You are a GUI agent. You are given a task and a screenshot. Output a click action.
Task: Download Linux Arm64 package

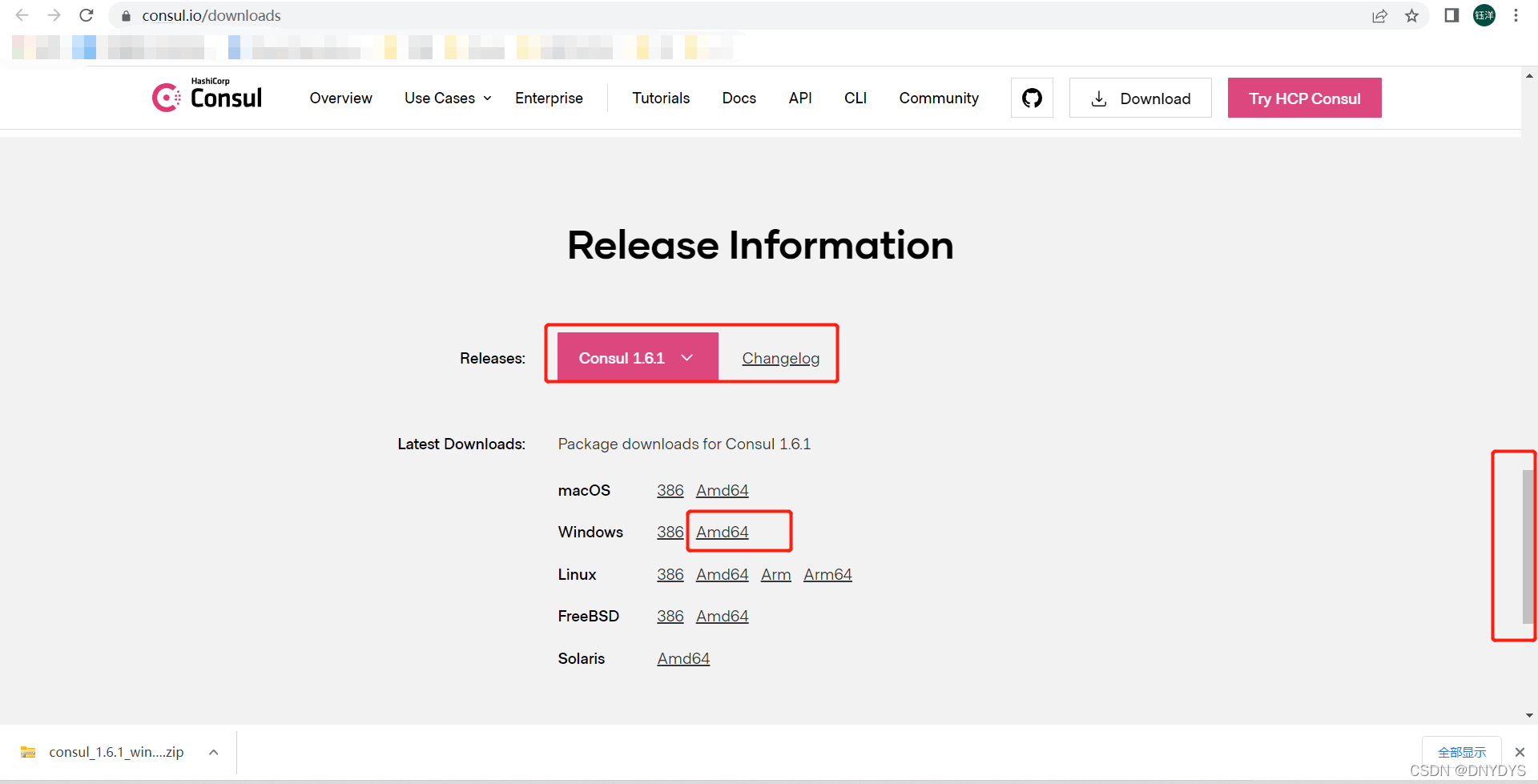[827, 574]
